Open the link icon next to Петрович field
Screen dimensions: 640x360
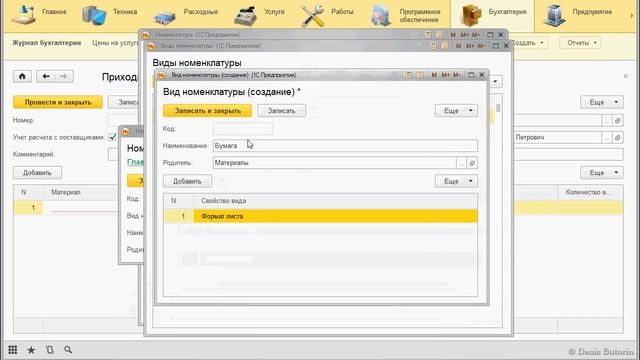pyautogui.click(x=618, y=138)
